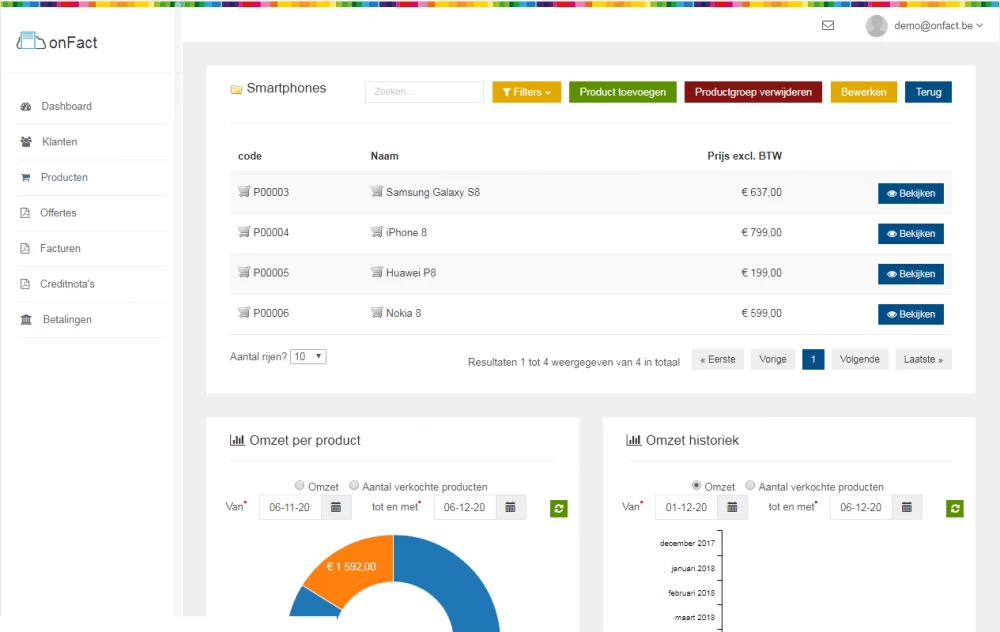This screenshot has width=1000, height=632.
Task: Refresh the Omzet per product chart
Action: click(x=559, y=509)
